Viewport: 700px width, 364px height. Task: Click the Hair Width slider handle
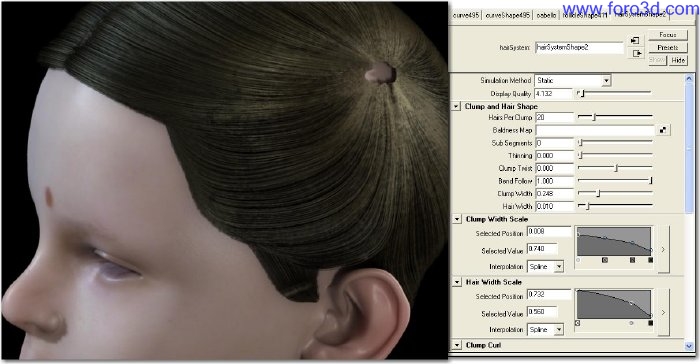[588, 206]
